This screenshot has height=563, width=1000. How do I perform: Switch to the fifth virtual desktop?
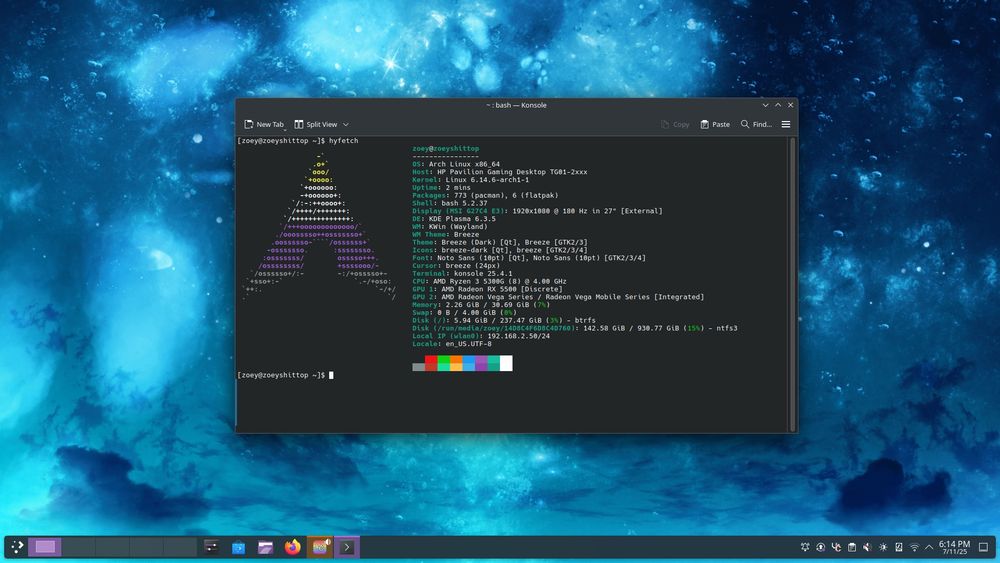coord(180,546)
